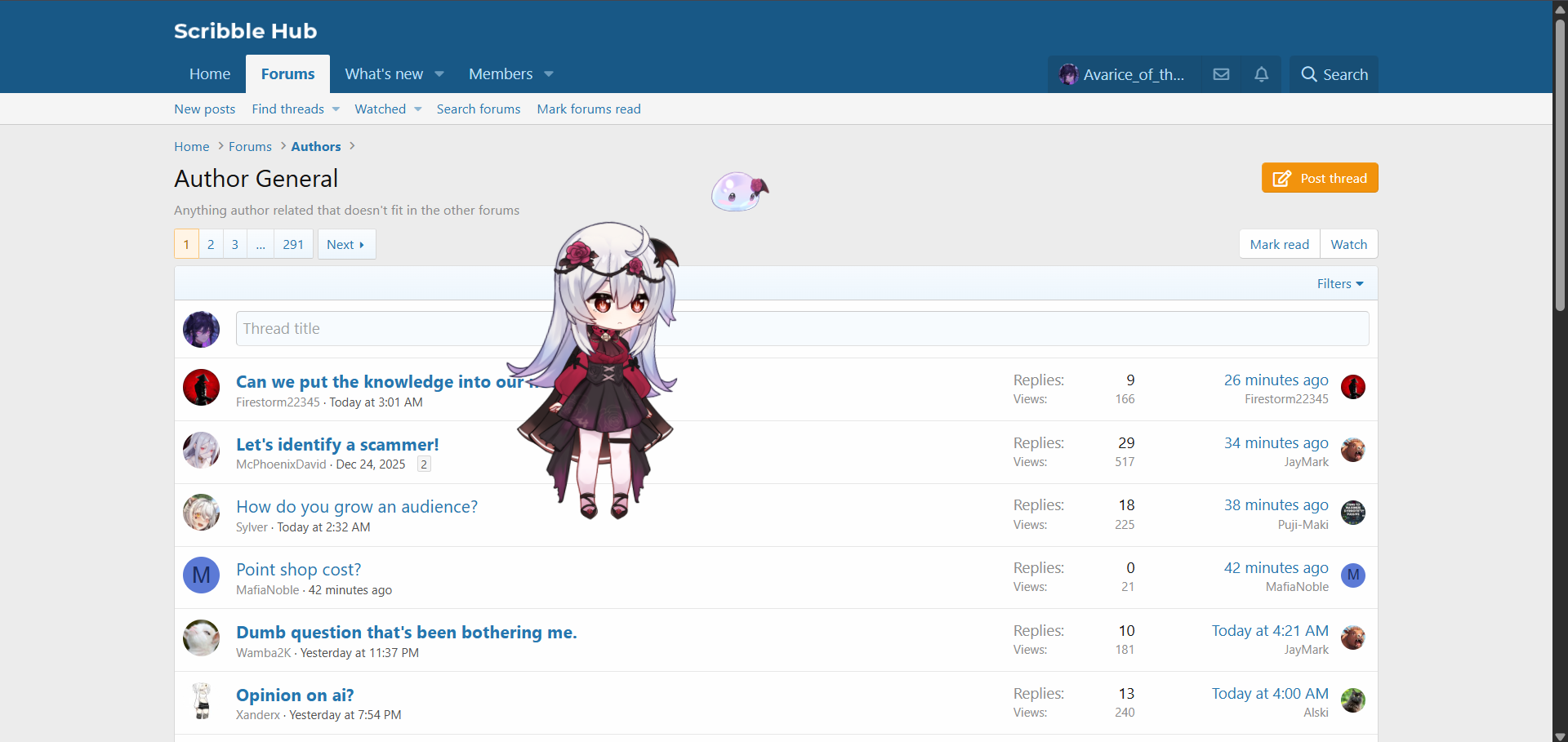Image resolution: width=1568 pixels, height=742 pixels.
Task: Click the pencil icon on Post thread
Action: point(1282,178)
